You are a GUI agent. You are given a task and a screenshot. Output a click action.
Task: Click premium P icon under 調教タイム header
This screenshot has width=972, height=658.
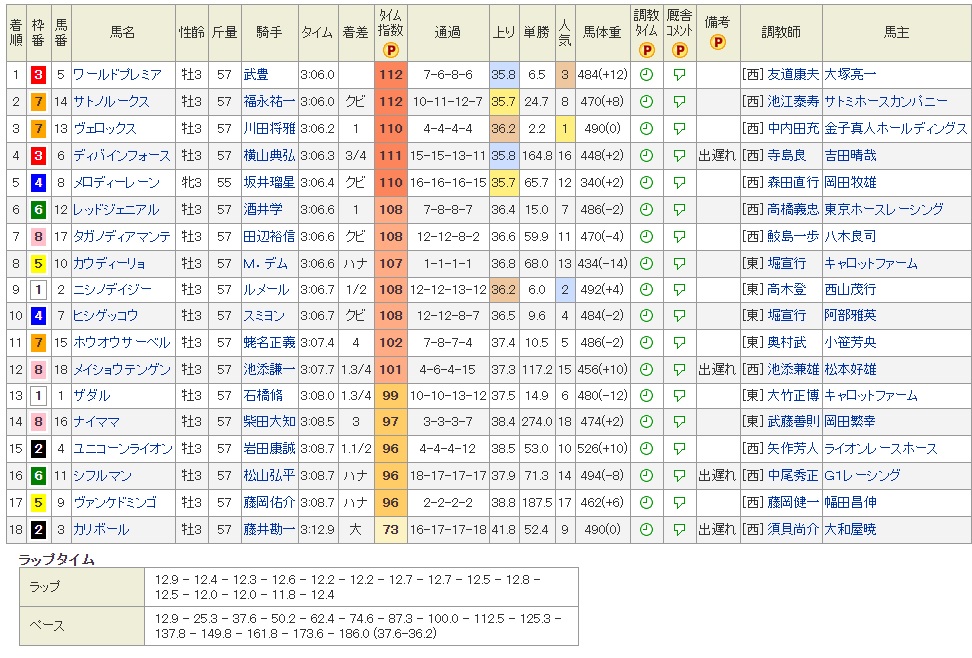[x=647, y=50]
